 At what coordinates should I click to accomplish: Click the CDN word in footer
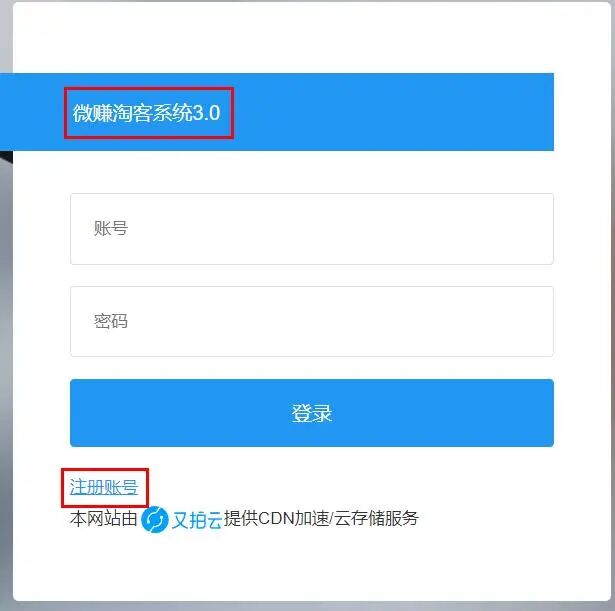[x=276, y=518]
